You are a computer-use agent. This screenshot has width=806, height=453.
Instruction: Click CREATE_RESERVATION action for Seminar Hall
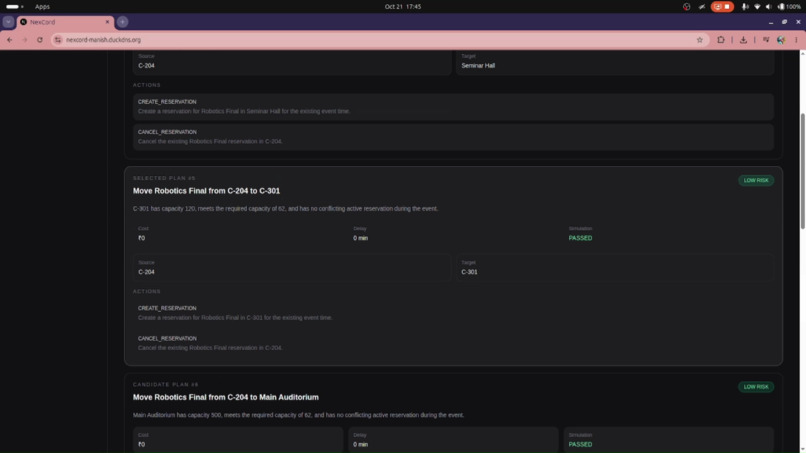[x=453, y=107]
